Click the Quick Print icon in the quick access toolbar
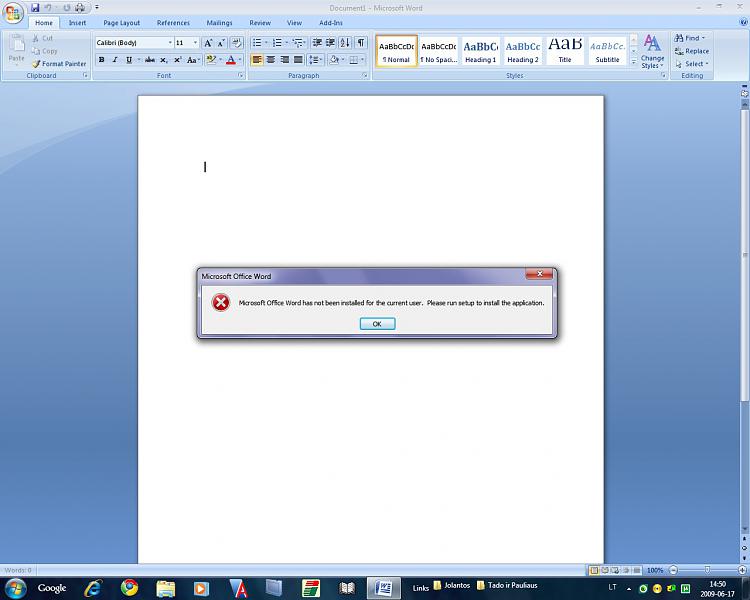 point(80,8)
